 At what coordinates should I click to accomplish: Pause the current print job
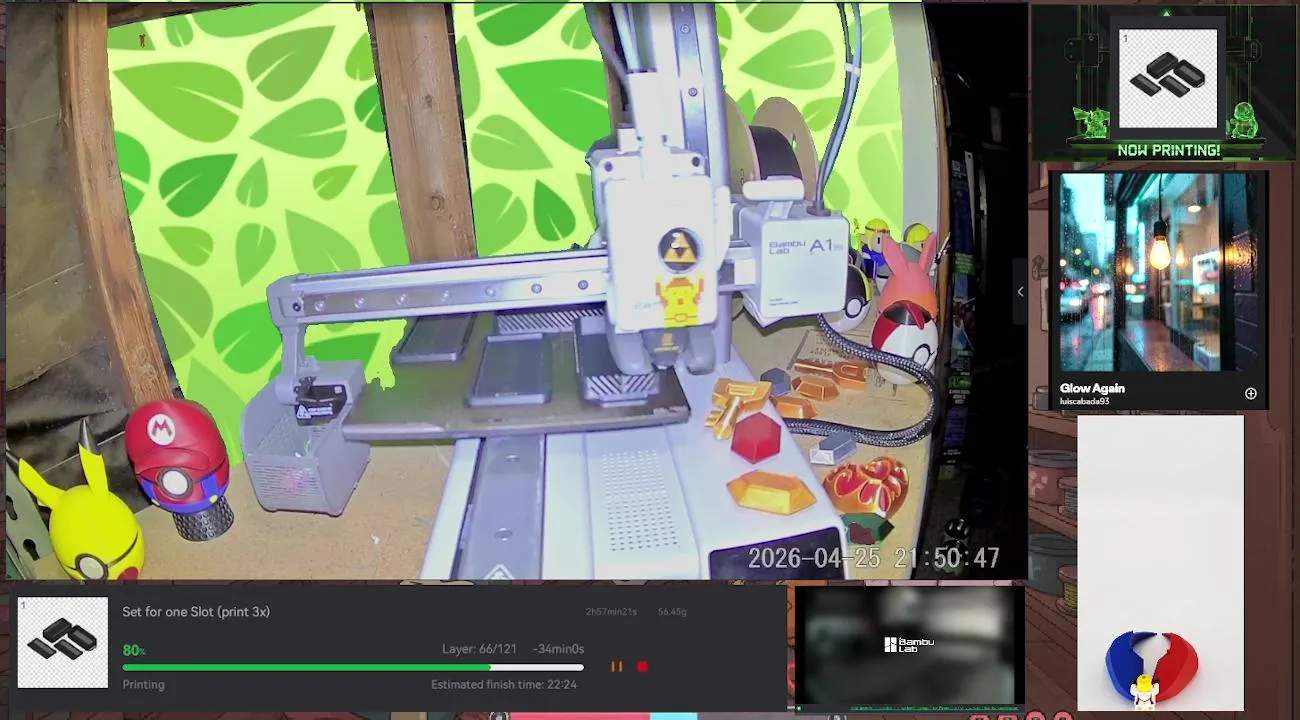click(x=616, y=666)
